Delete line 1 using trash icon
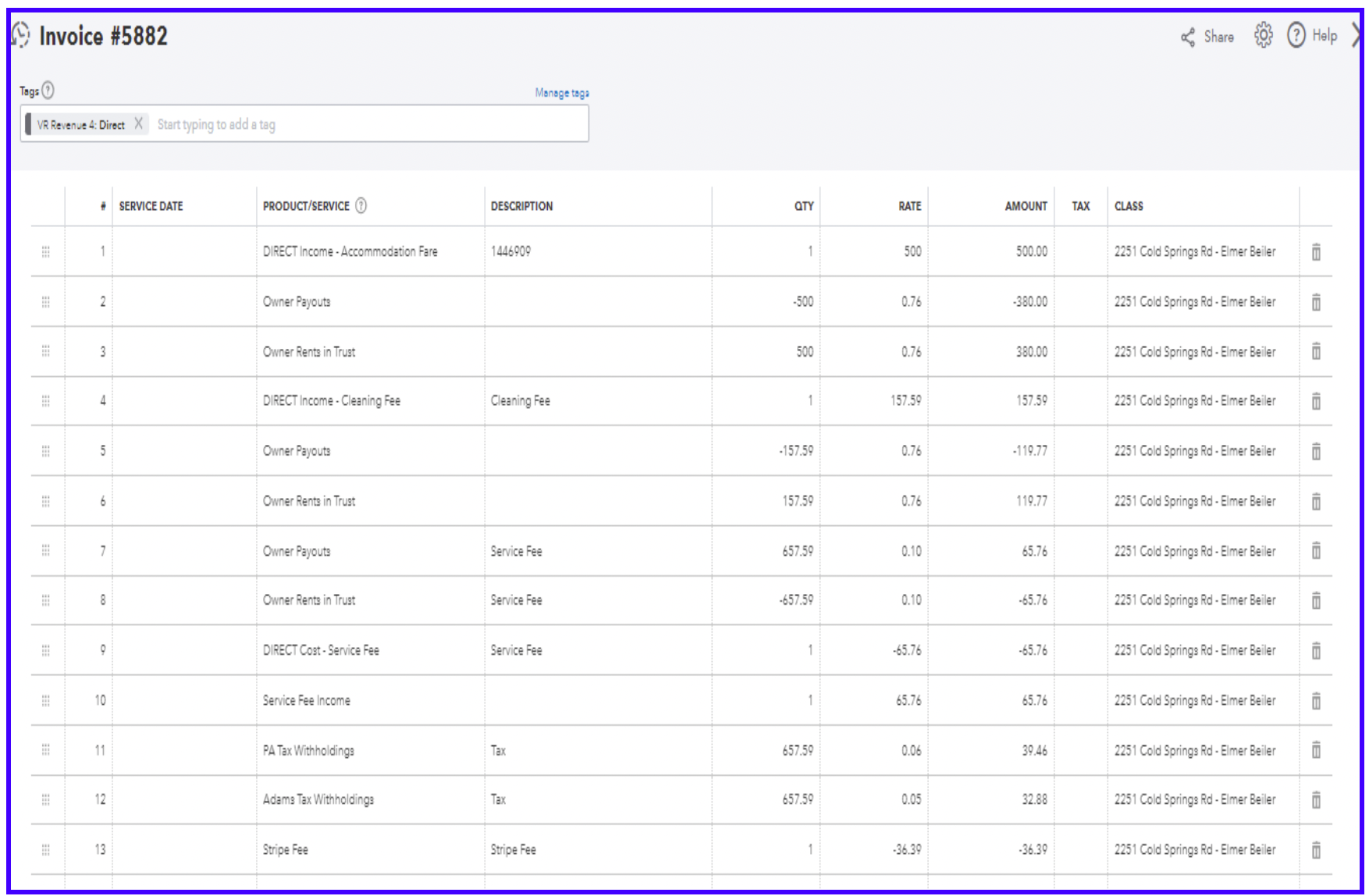This screenshot has width=1369, height=896. coord(1316,252)
